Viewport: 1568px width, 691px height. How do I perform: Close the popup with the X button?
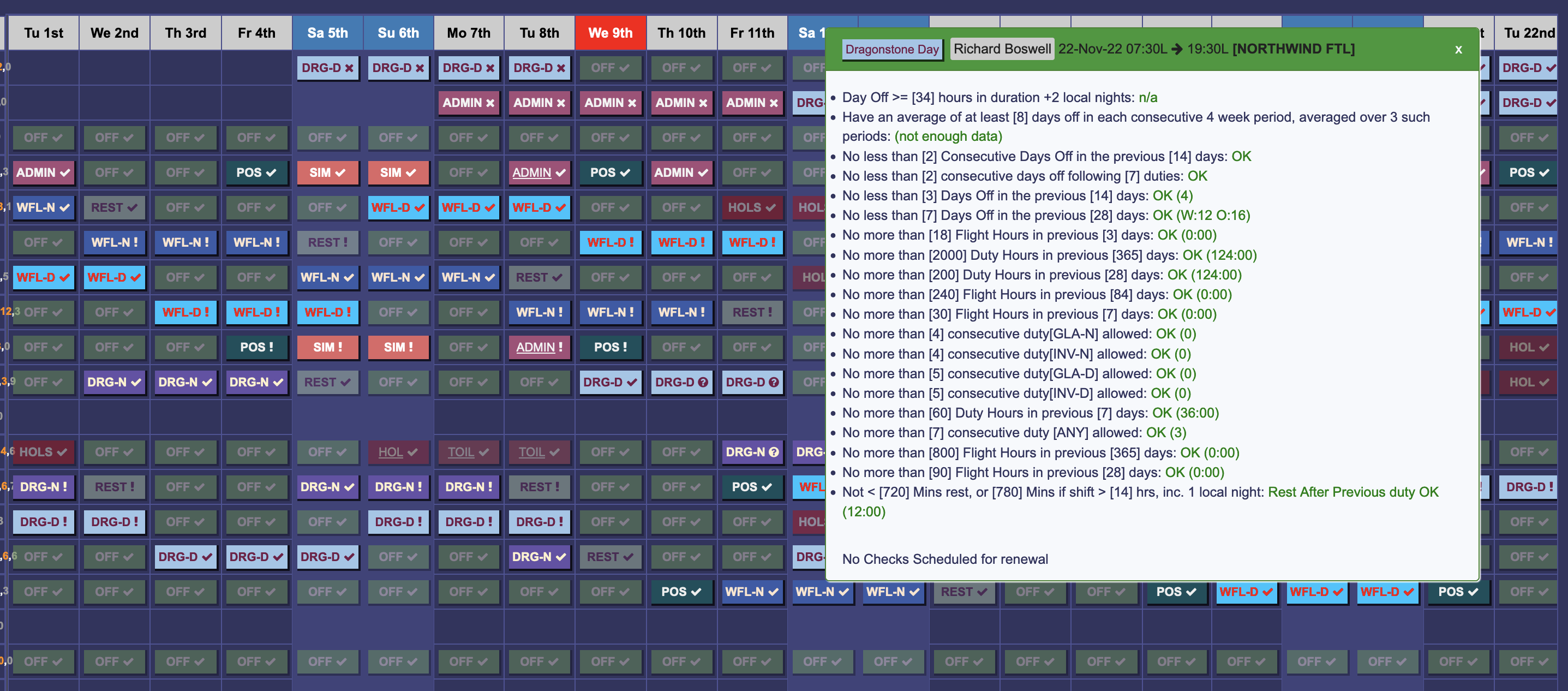coord(1458,49)
